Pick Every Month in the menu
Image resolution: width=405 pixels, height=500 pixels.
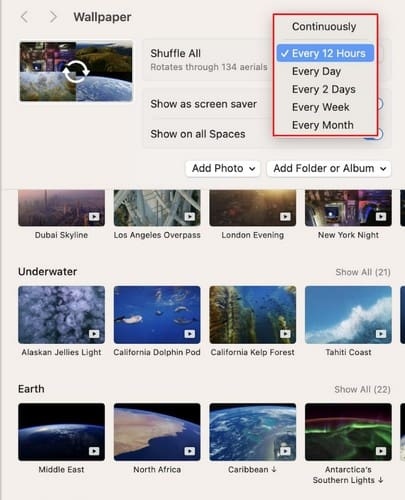[325, 125]
